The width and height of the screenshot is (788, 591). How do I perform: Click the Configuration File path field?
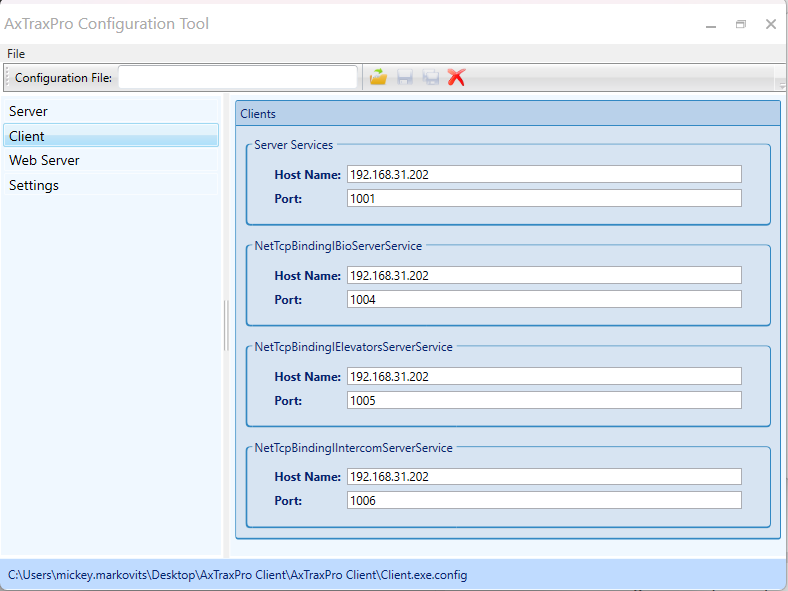pyautogui.click(x=237, y=77)
